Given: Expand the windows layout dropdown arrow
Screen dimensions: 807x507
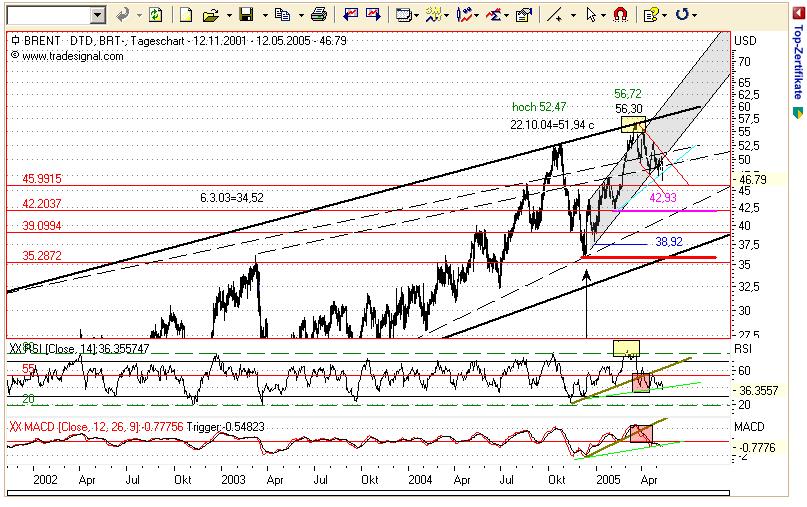Looking at the screenshot, I should pyautogui.click(x=416, y=15).
